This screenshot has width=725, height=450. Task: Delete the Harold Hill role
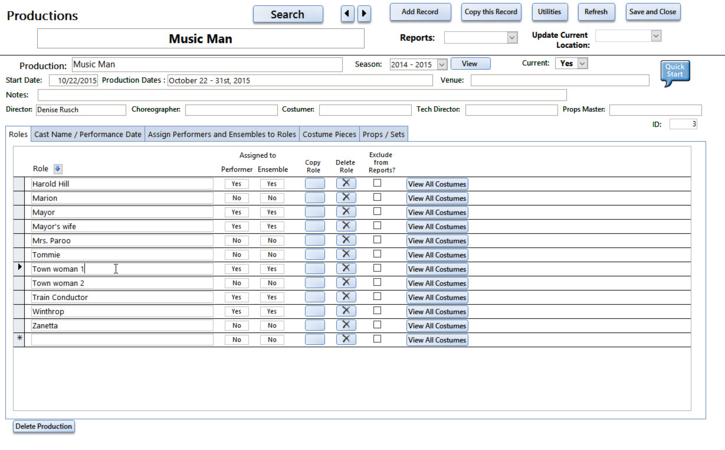[x=346, y=184]
